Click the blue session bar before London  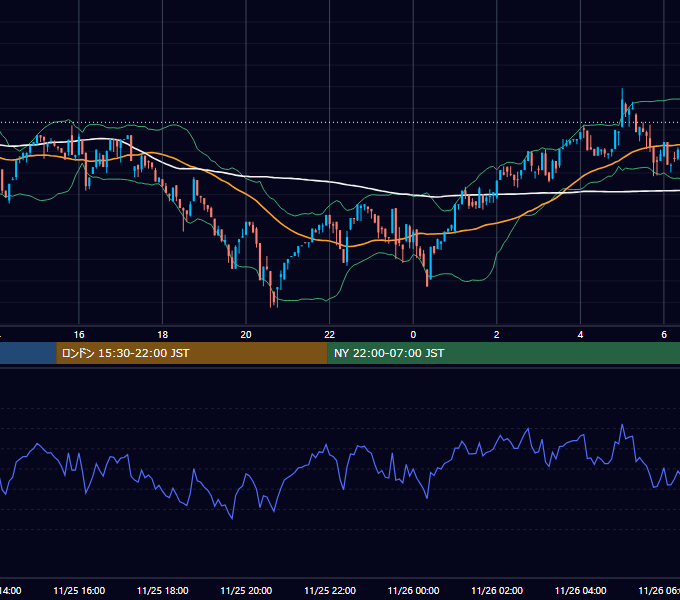click(x=28, y=353)
